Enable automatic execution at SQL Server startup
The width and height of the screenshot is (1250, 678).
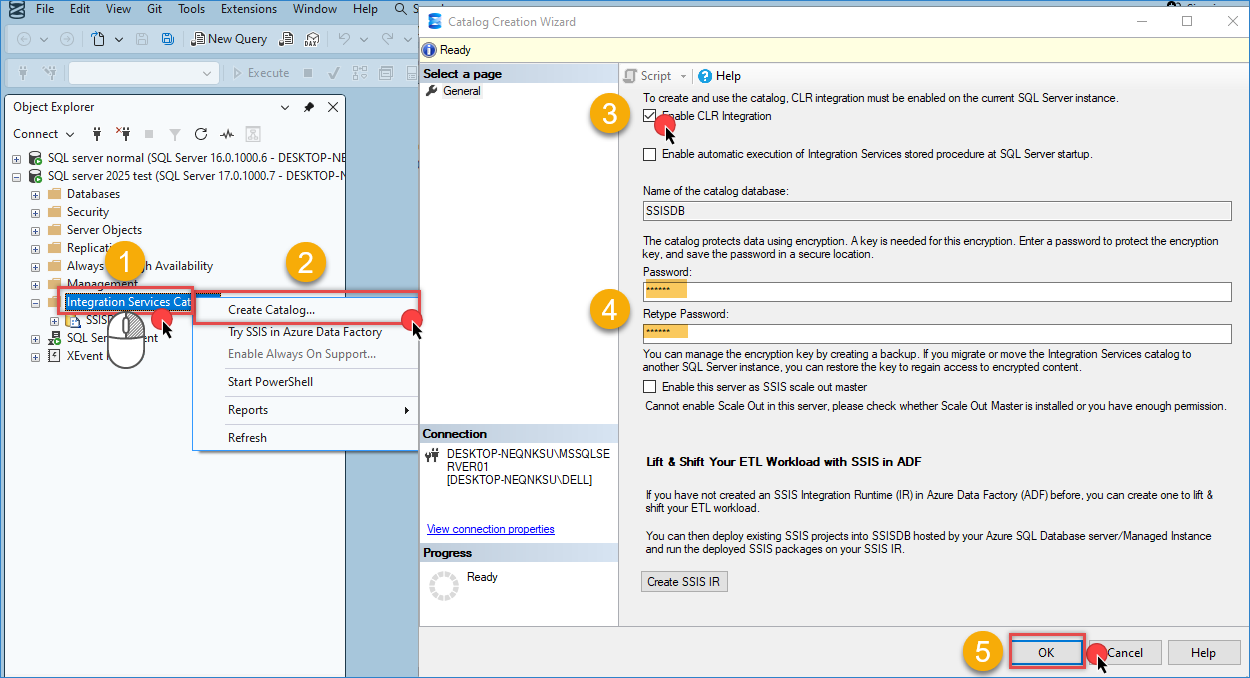pos(650,154)
